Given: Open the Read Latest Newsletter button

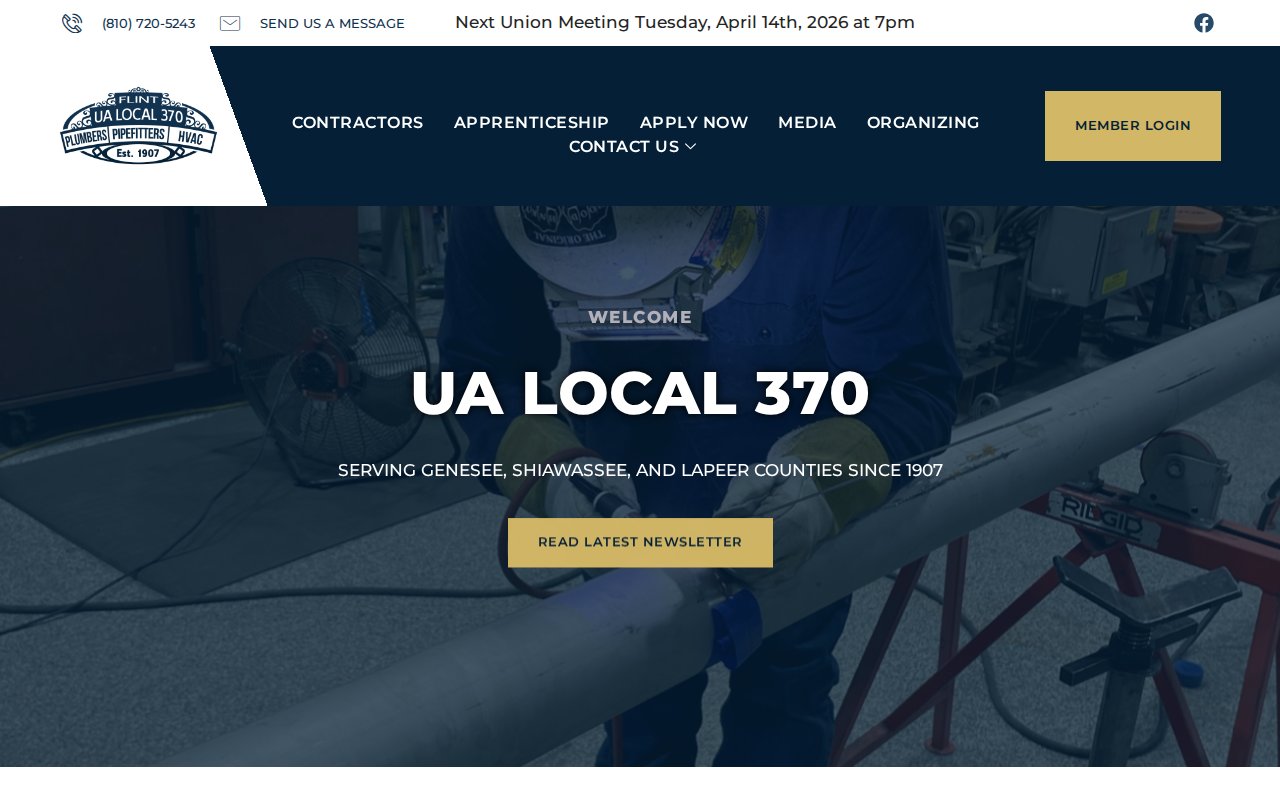Looking at the screenshot, I should (640, 542).
